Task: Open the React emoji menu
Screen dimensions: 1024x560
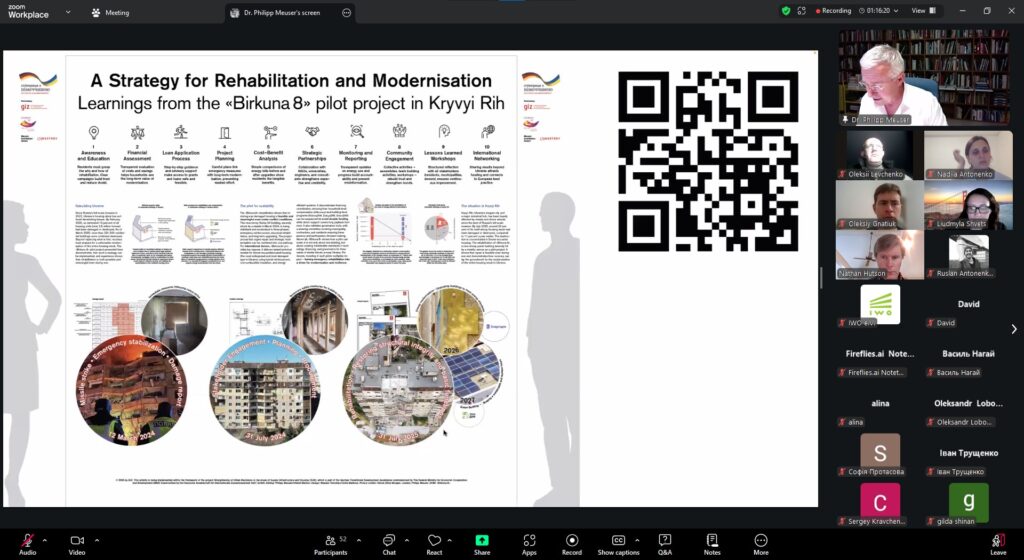Action: 434,541
